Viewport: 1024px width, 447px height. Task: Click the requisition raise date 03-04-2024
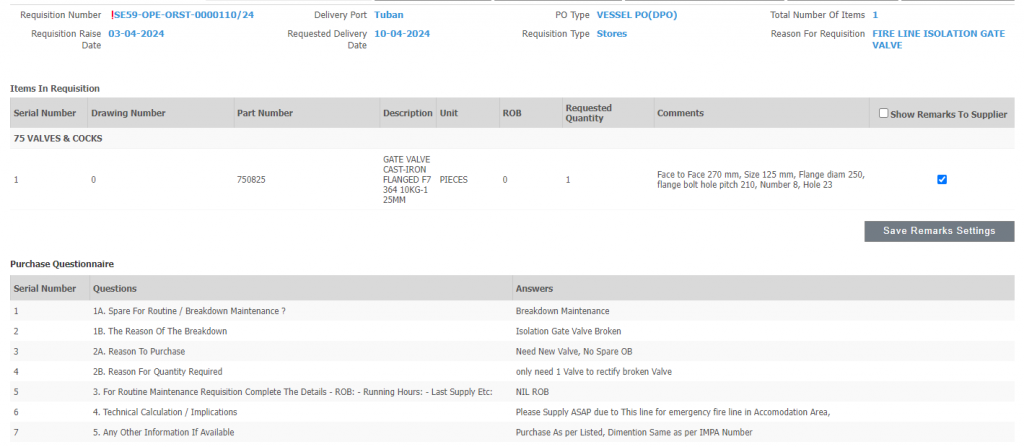(136, 33)
